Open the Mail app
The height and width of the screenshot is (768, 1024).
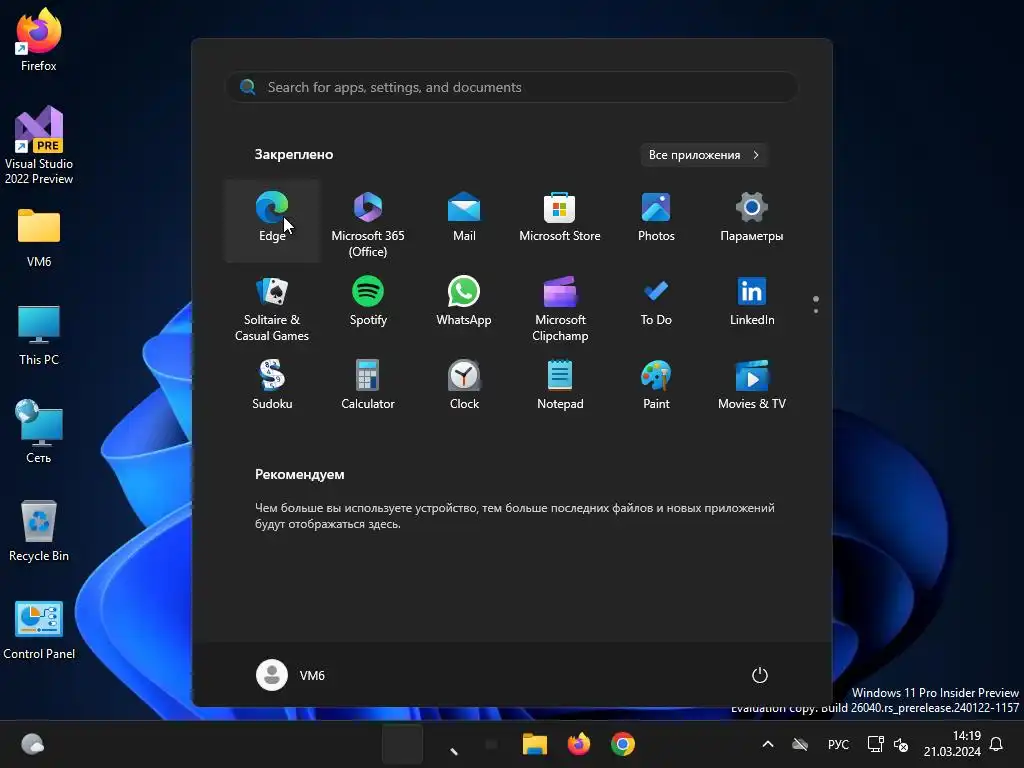464,221
